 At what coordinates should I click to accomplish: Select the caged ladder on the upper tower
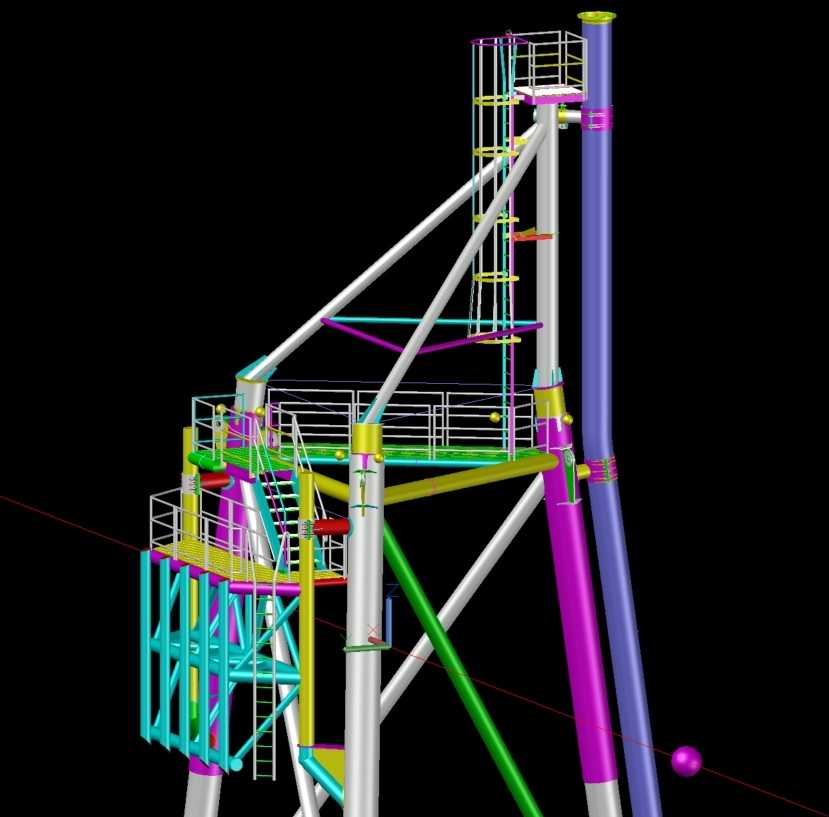[494, 190]
